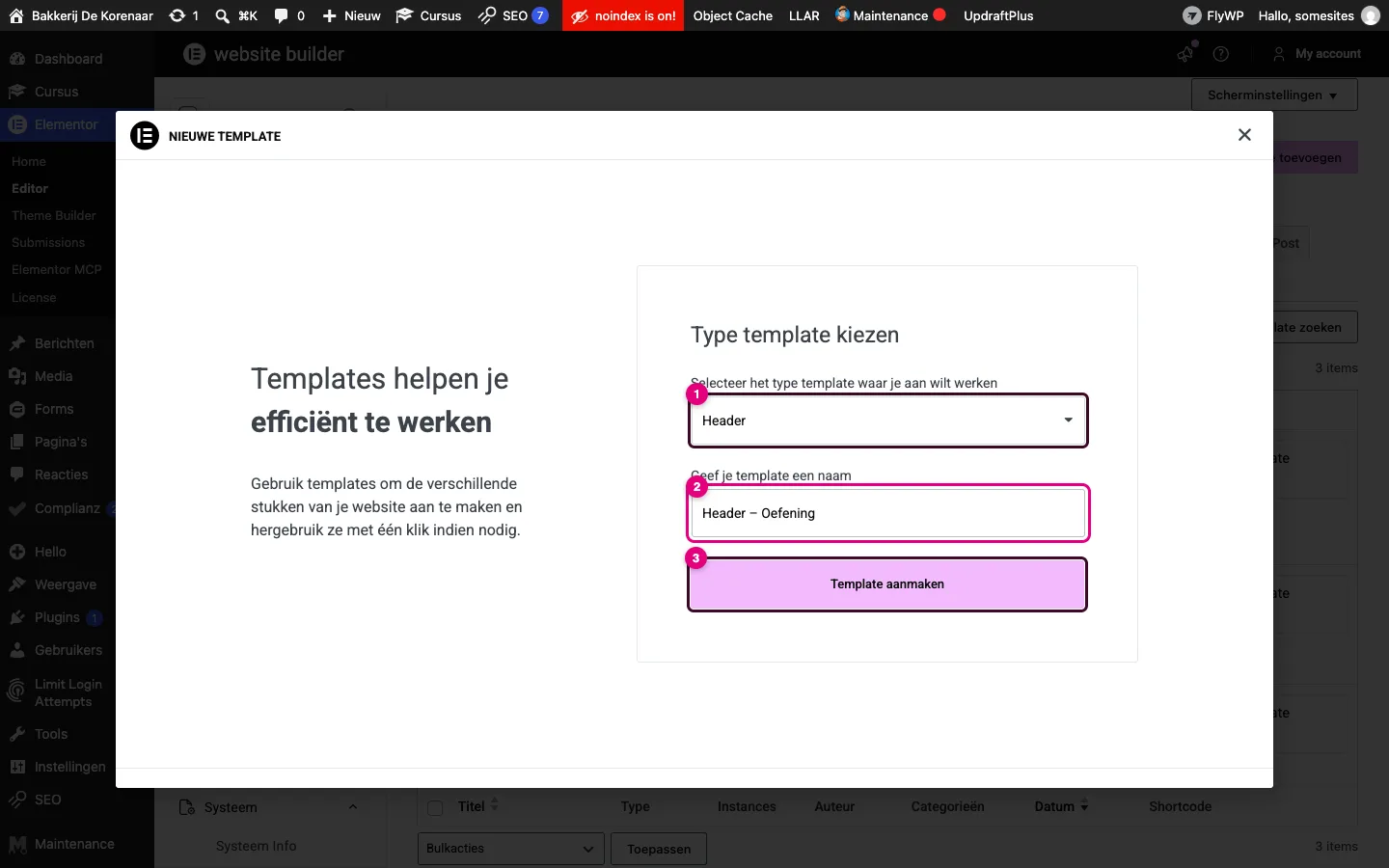Click the help question mark icon in header
Viewport: 1389px width, 868px height.
coord(1220,54)
